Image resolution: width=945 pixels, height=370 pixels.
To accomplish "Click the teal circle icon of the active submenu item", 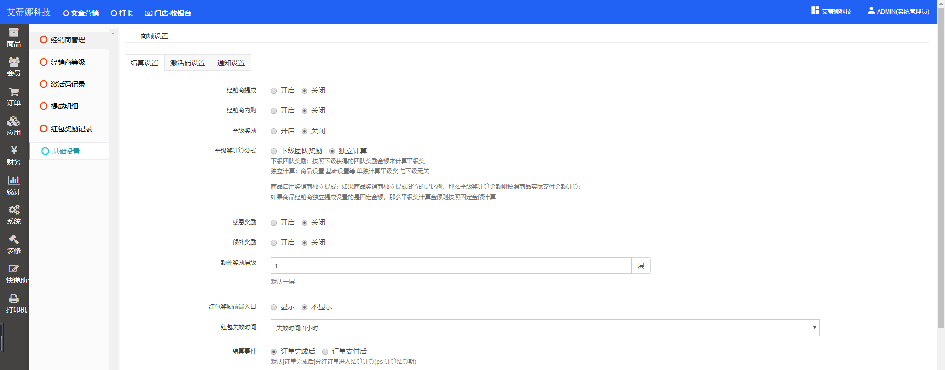I will pos(45,151).
